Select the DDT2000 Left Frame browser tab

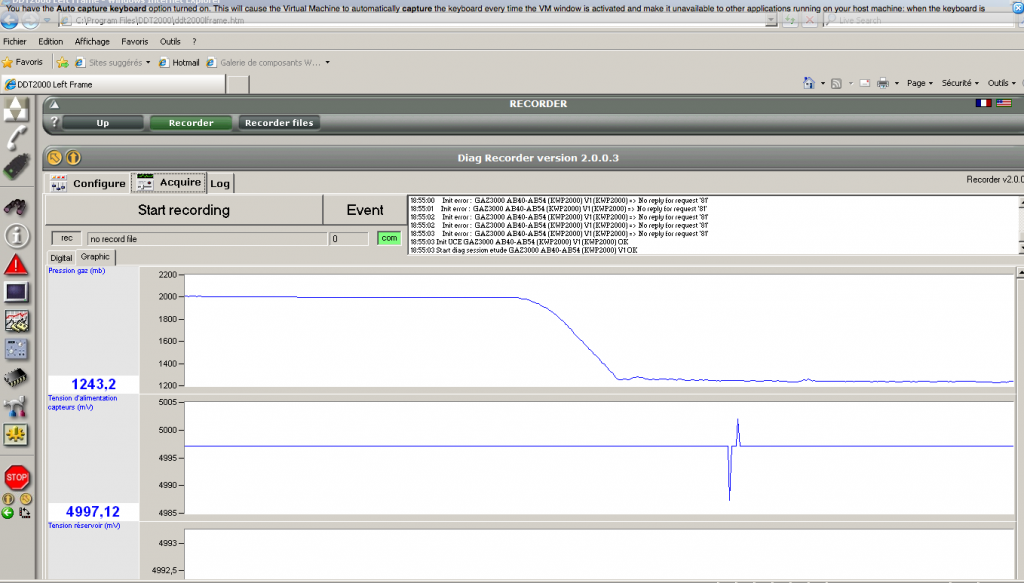pyautogui.click(x=114, y=84)
